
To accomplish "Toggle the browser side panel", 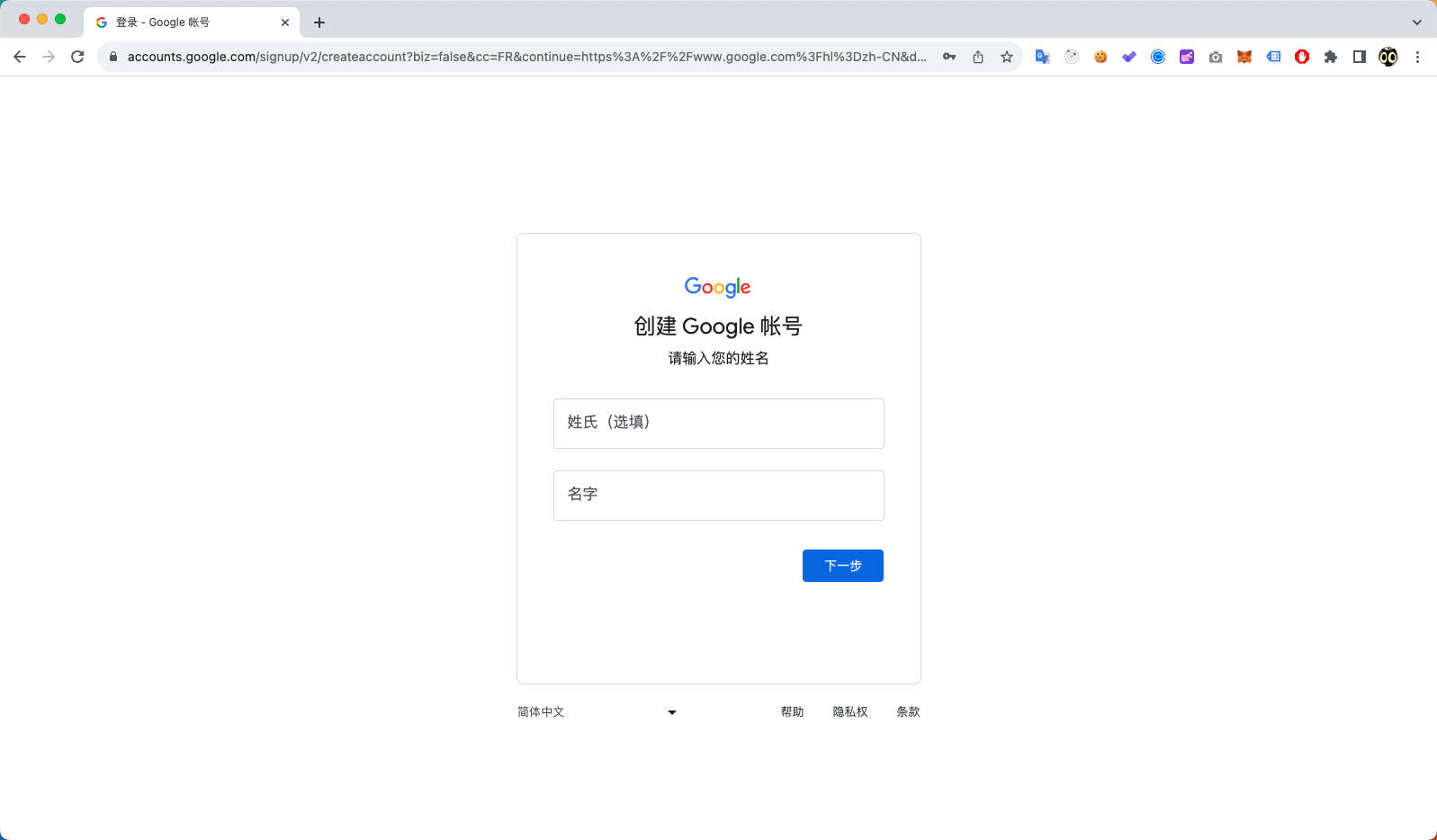I will (1360, 57).
